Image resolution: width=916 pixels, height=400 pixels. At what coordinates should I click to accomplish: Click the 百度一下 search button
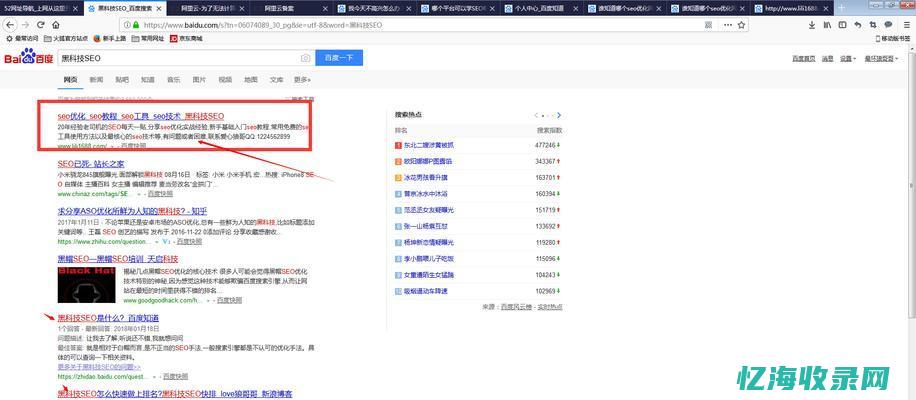click(x=339, y=58)
